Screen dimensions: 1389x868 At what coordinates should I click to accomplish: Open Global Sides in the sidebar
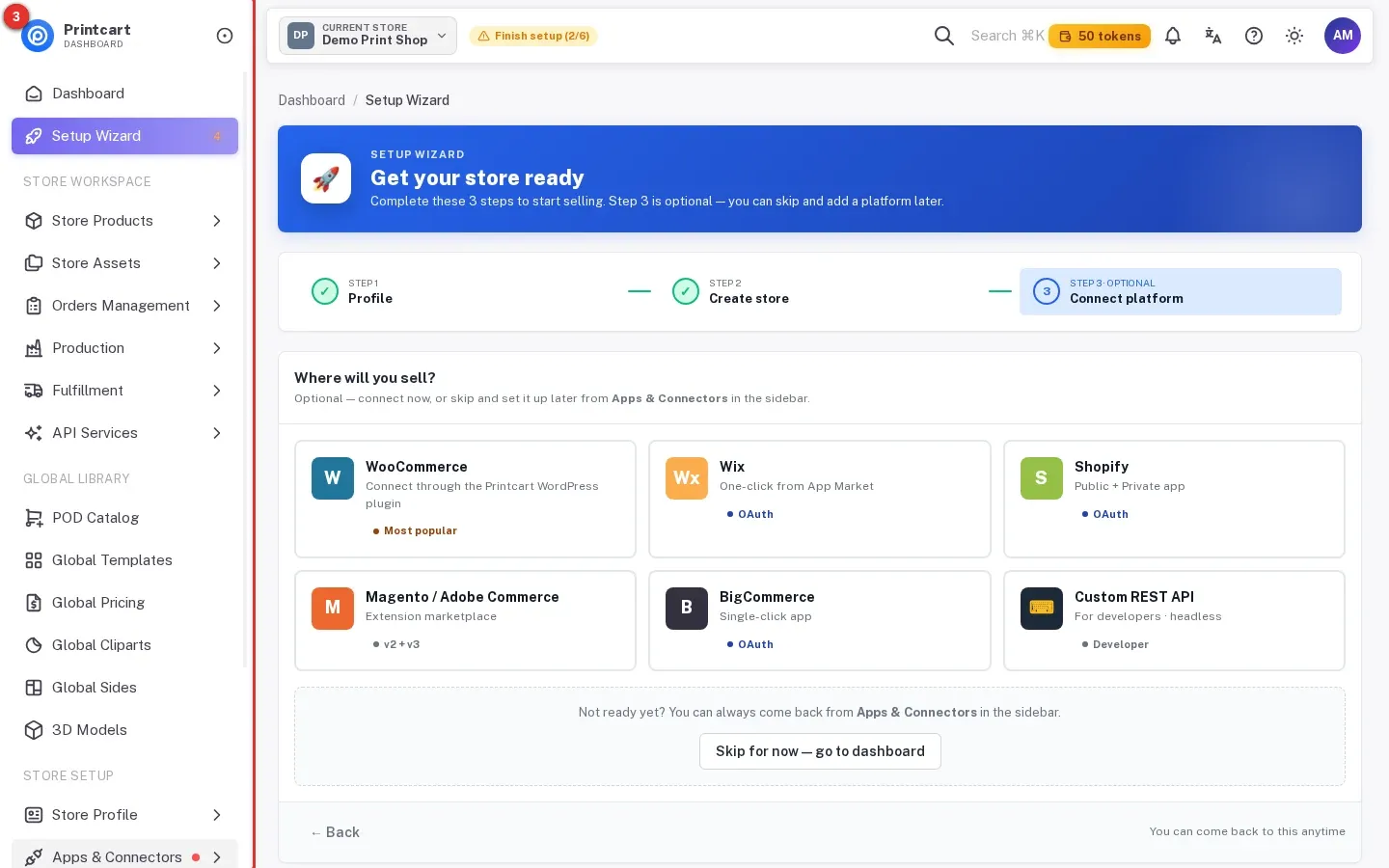(x=124, y=688)
